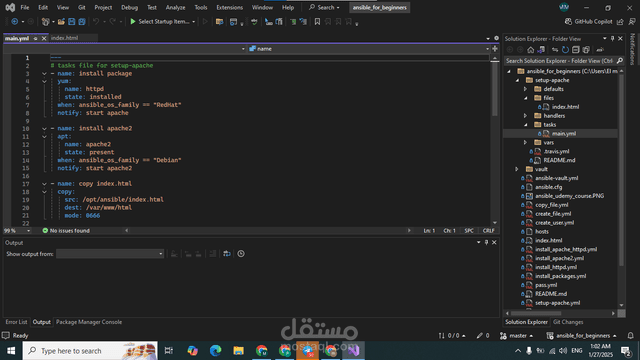Switch to the index.html editor tab
The height and width of the screenshot is (360, 640).
64,38
